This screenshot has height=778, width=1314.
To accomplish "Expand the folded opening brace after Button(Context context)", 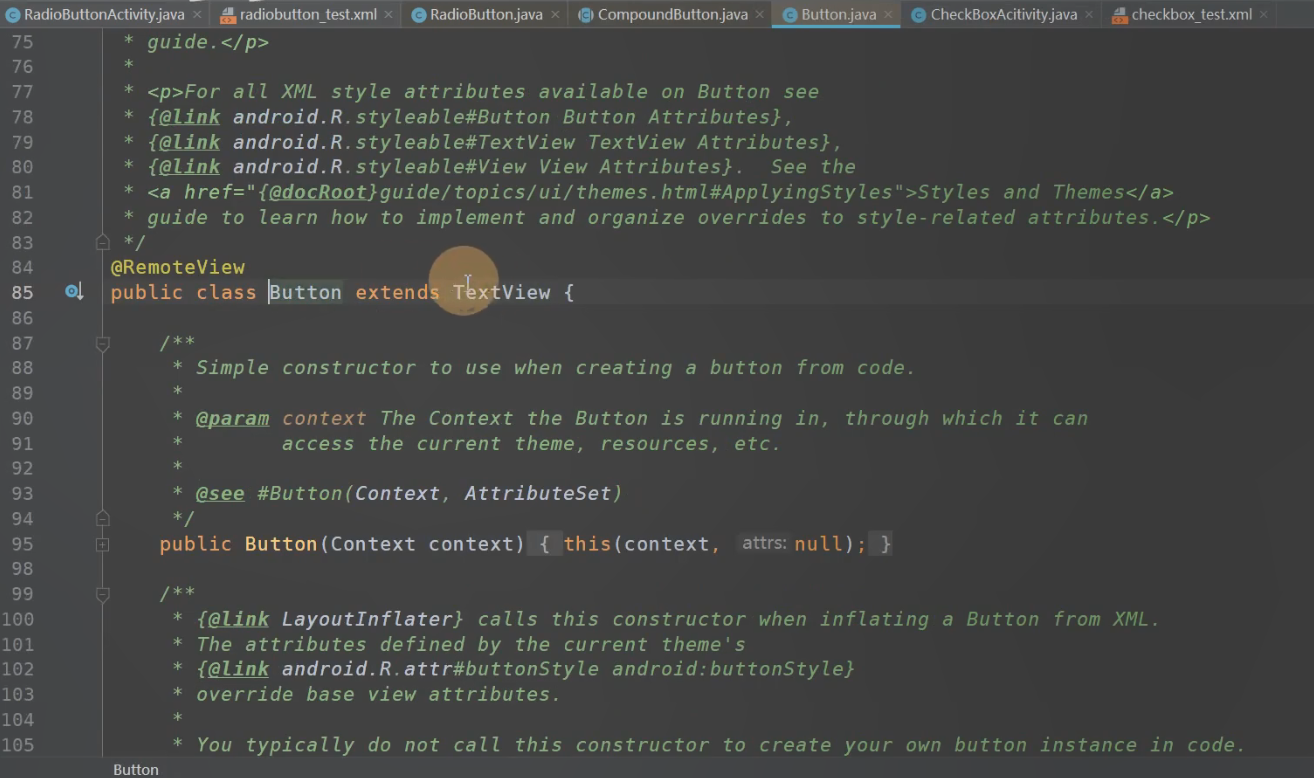I will click(x=544, y=544).
